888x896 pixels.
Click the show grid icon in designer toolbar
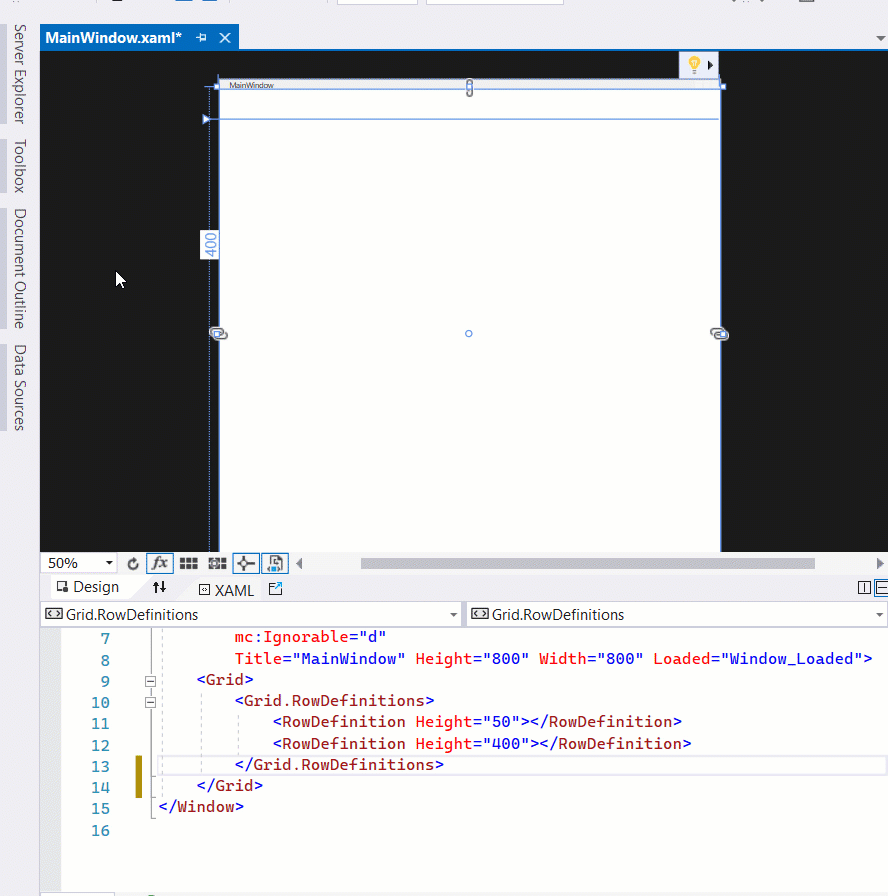(x=189, y=563)
